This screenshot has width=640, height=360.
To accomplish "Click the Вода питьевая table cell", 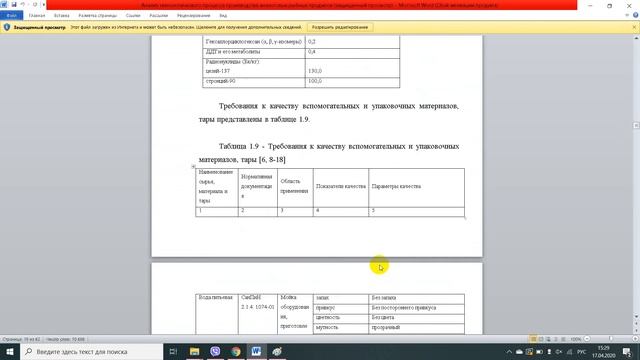I will [216, 313].
